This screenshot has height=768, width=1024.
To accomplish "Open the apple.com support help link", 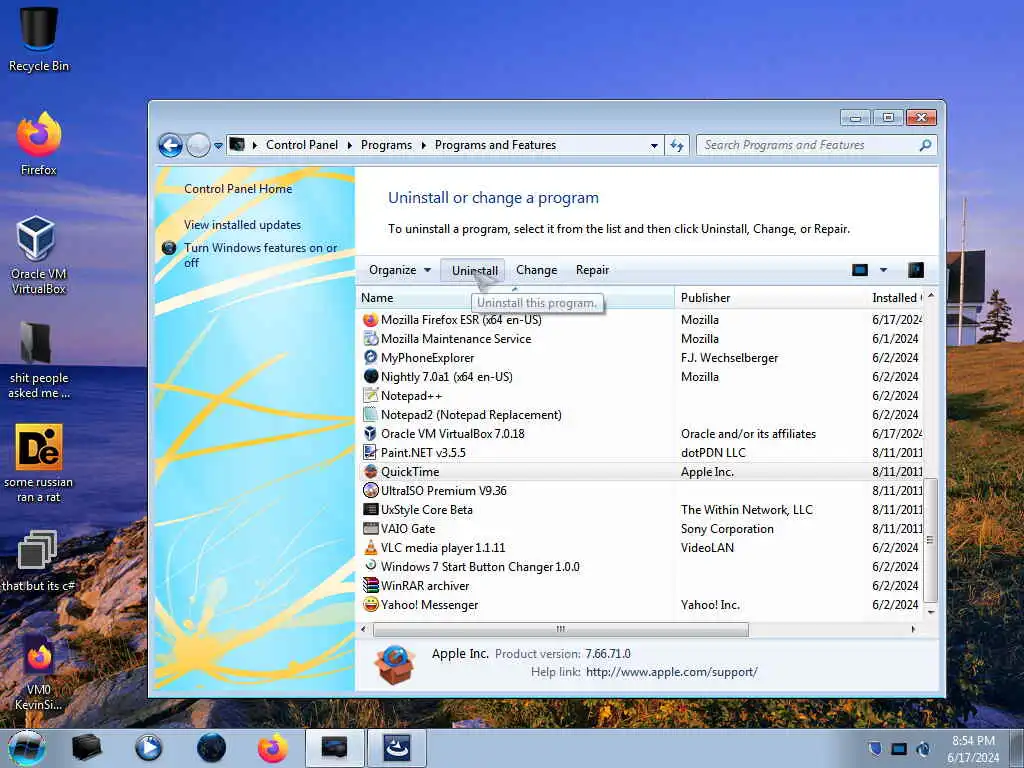I will tap(671, 672).
